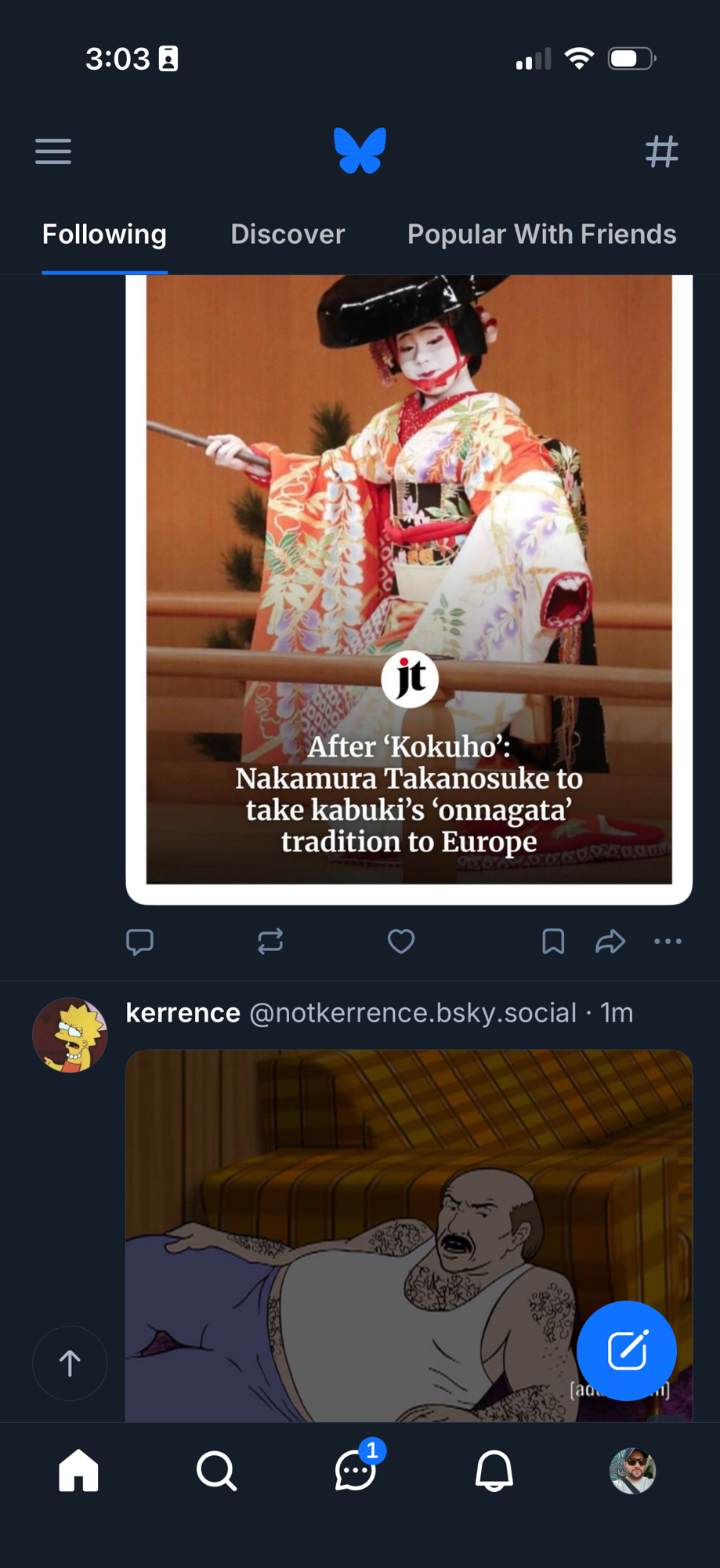Open more options for kabuki post
Image resolution: width=720 pixels, height=1568 pixels.
point(668,941)
